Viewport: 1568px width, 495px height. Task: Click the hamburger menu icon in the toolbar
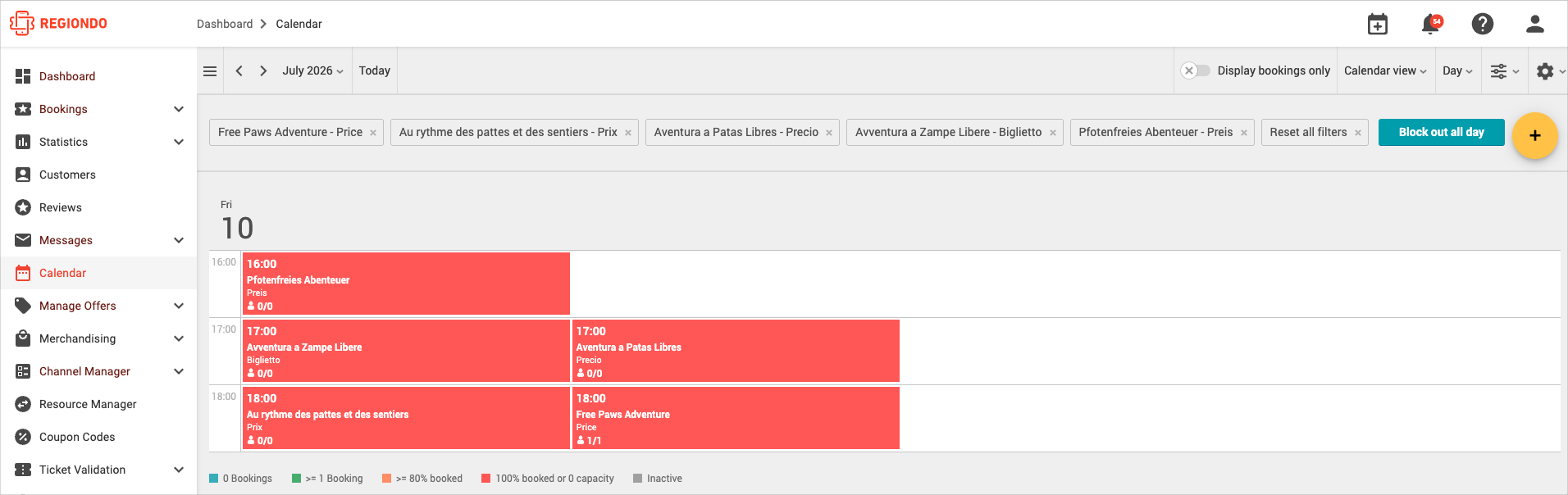[210, 71]
